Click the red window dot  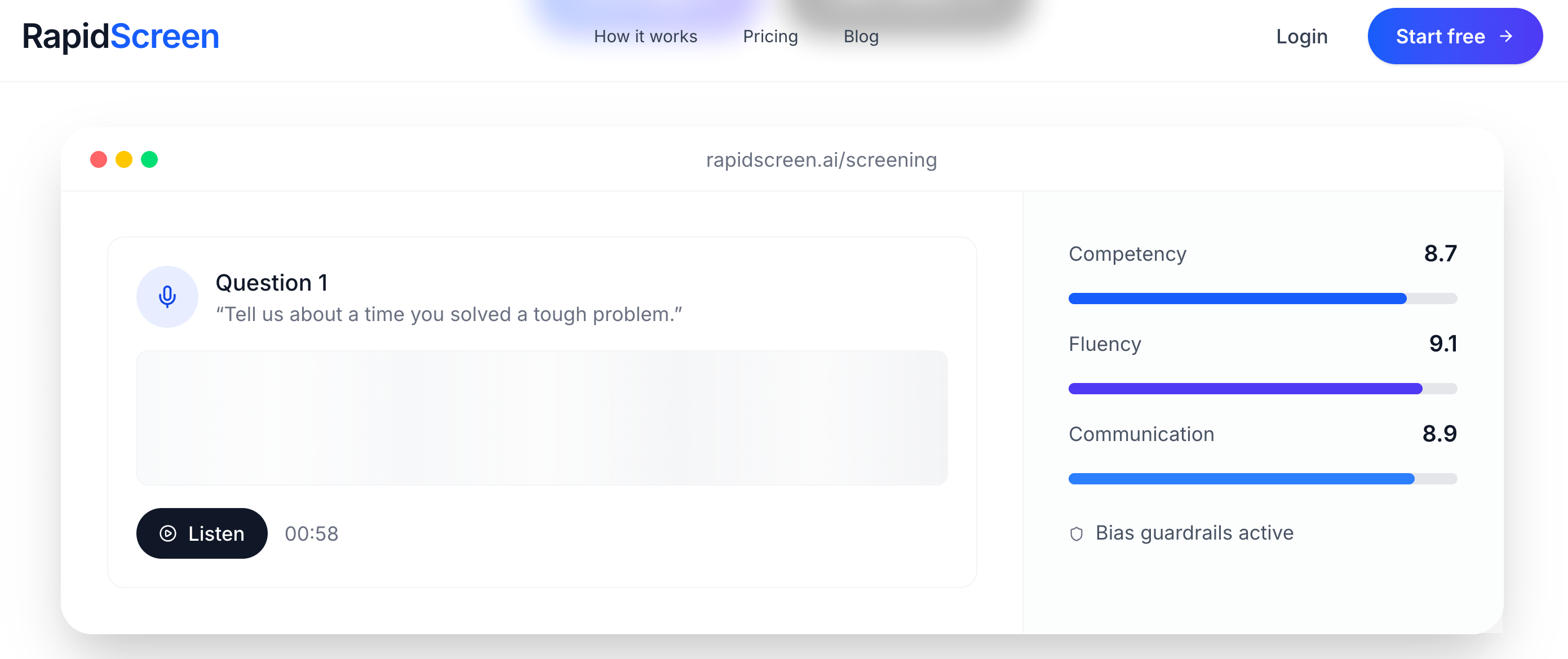click(x=99, y=159)
